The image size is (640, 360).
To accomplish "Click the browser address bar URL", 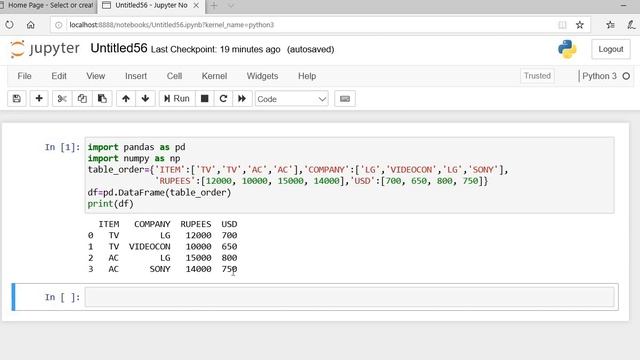I will [x=171, y=25].
